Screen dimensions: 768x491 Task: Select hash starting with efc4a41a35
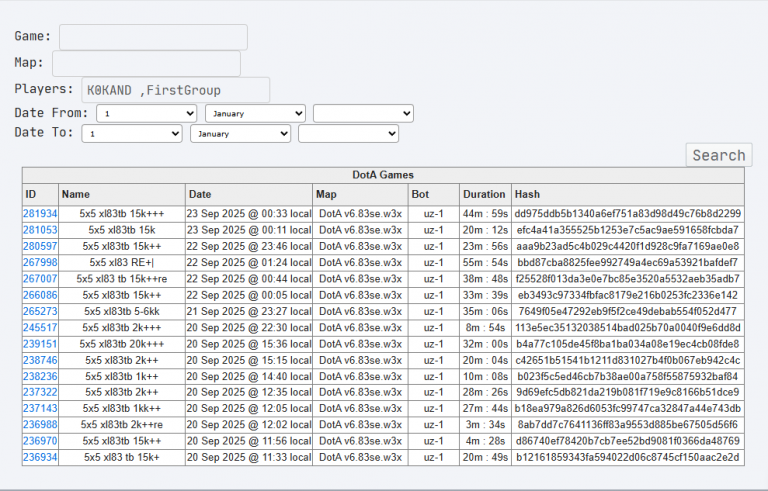click(628, 230)
